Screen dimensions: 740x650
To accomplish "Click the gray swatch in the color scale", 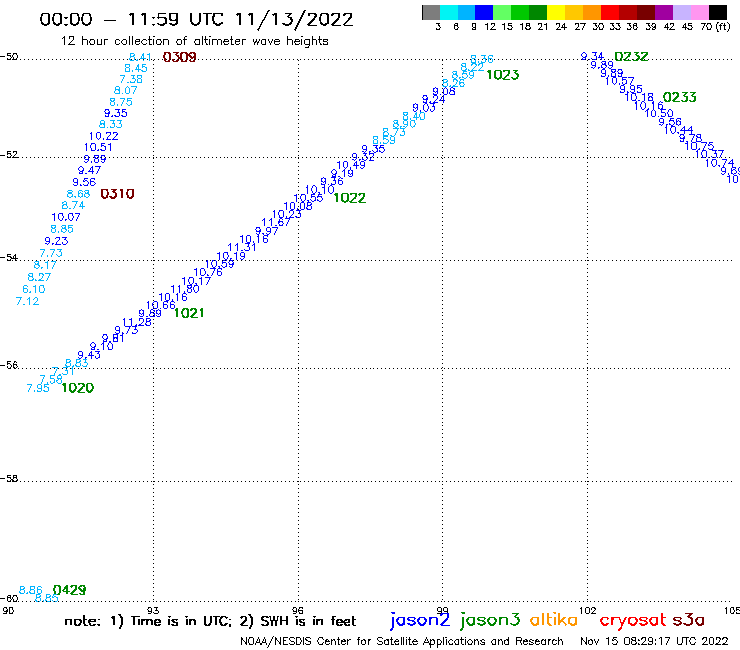I will tap(431, 12).
